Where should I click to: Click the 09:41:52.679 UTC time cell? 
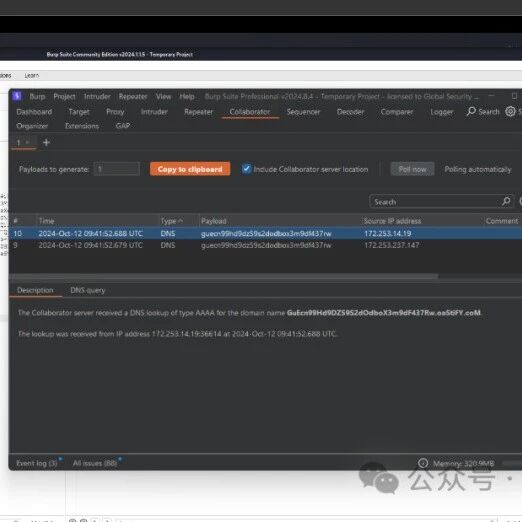(91, 245)
